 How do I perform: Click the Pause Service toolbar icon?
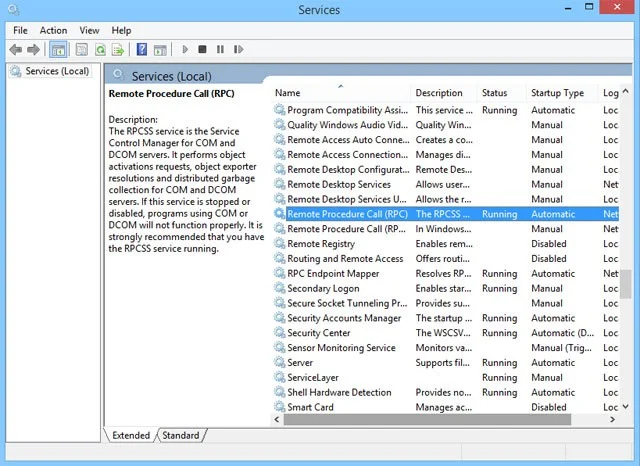(220, 49)
